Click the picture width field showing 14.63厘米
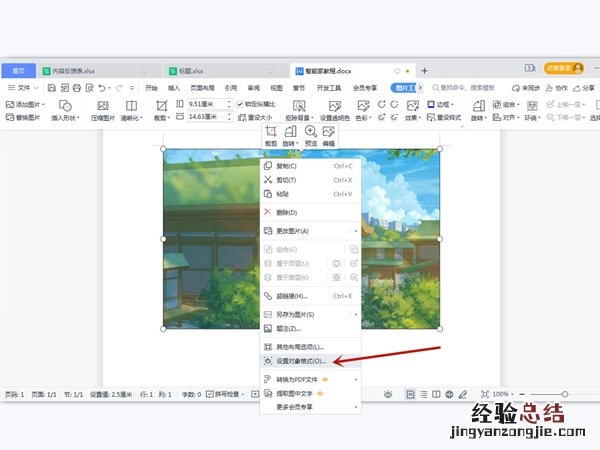This screenshot has width=600, height=450. pyautogui.click(x=209, y=116)
